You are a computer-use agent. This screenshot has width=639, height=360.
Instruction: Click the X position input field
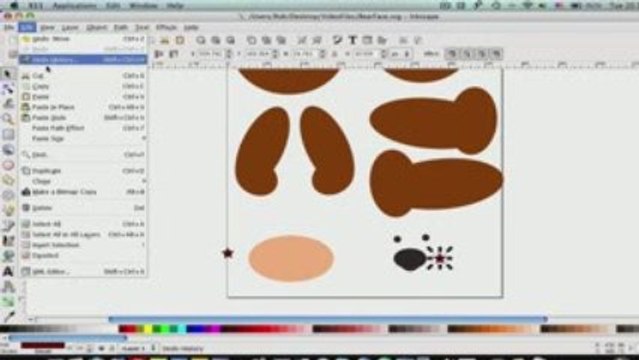pos(212,54)
